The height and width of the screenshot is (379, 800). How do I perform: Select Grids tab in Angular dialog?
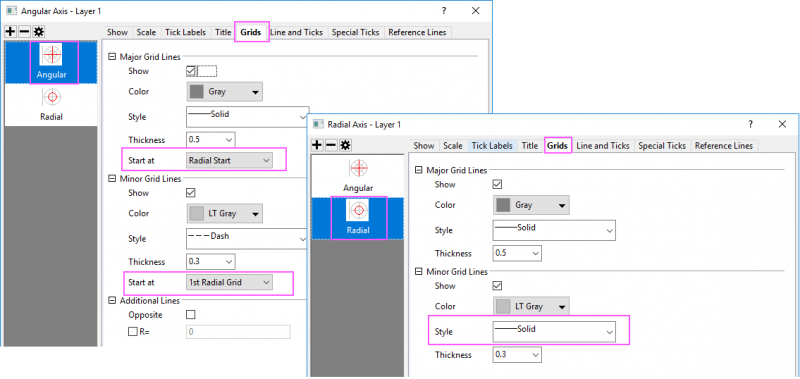tap(251, 32)
